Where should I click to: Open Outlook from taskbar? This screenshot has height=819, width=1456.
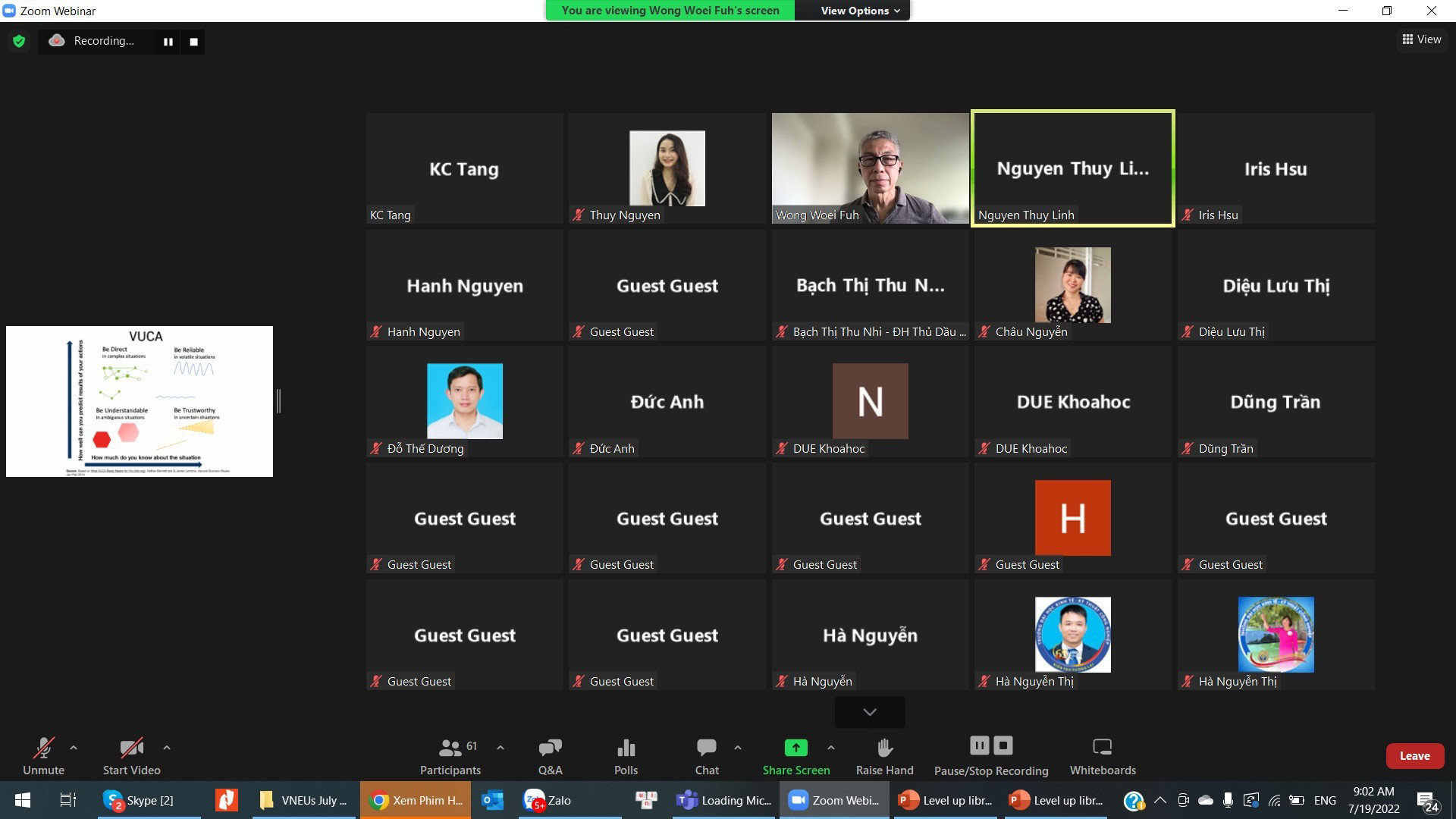[493, 800]
